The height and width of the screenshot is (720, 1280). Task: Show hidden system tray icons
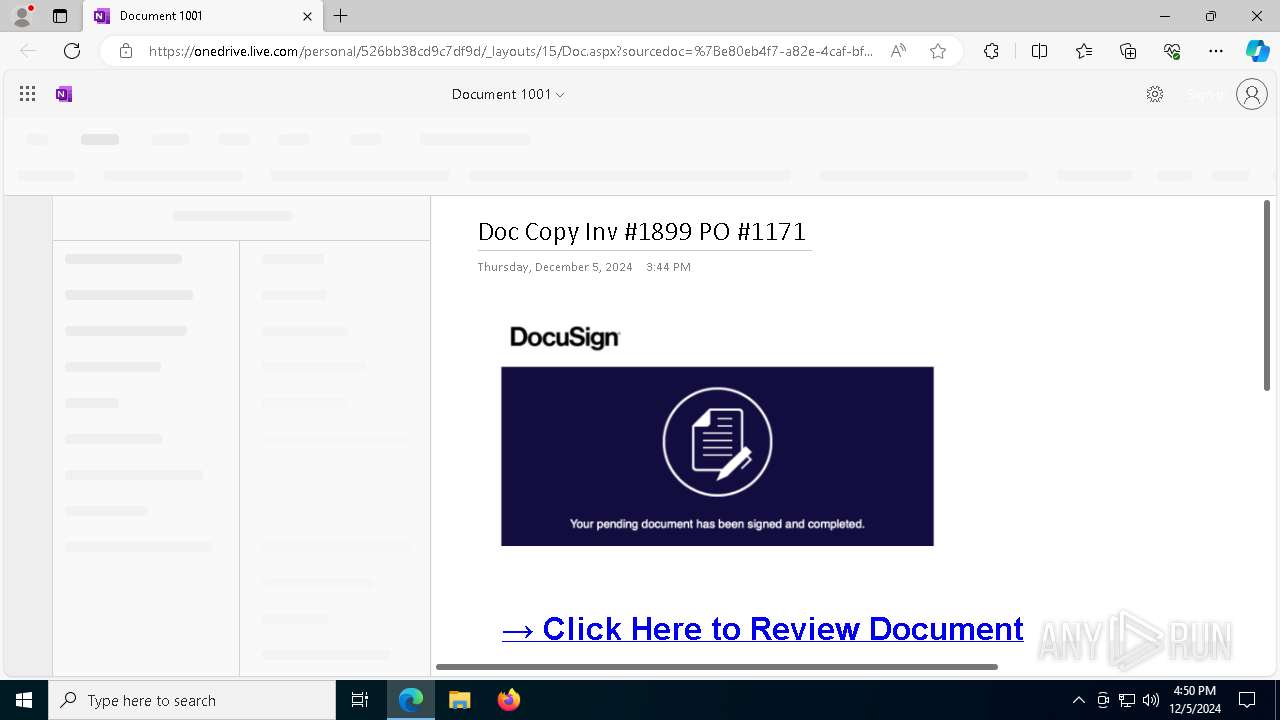1078,700
